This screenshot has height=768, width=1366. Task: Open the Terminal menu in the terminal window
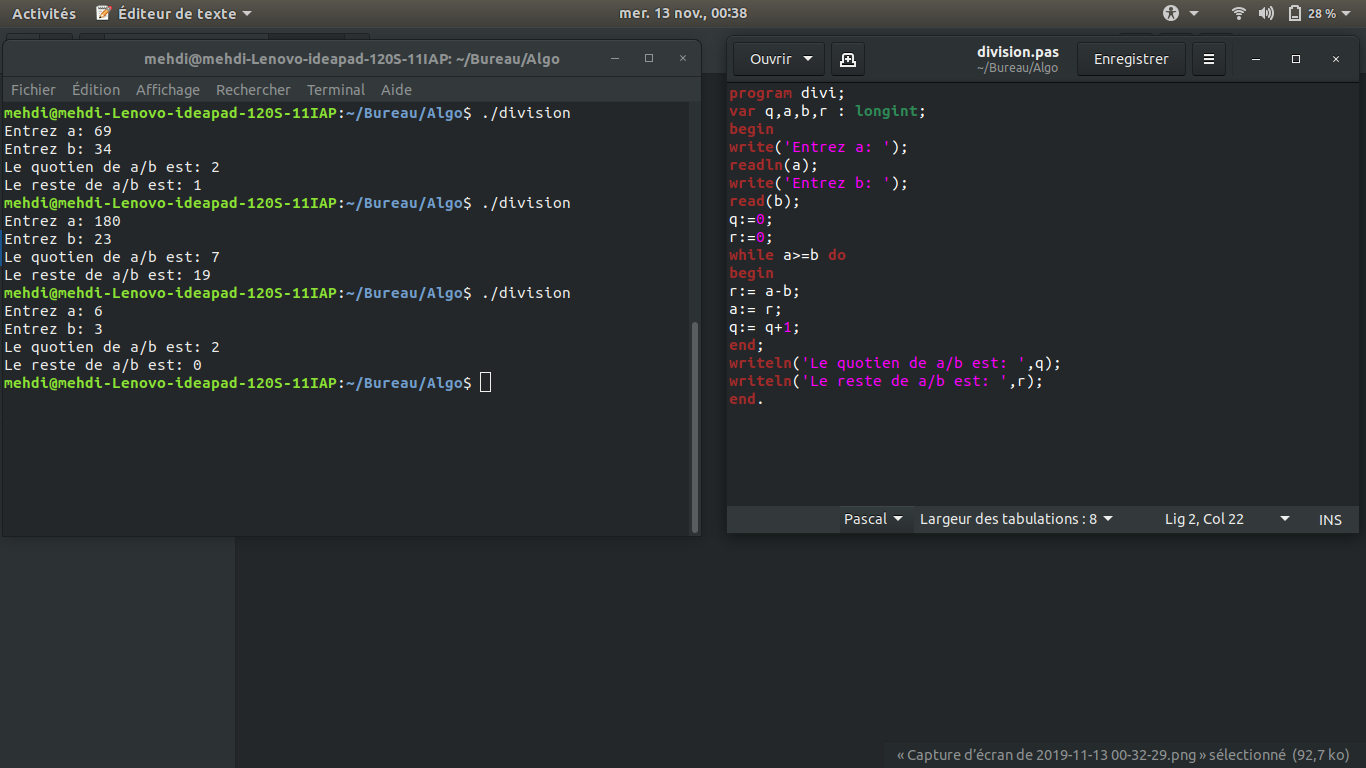coord(336,90)
